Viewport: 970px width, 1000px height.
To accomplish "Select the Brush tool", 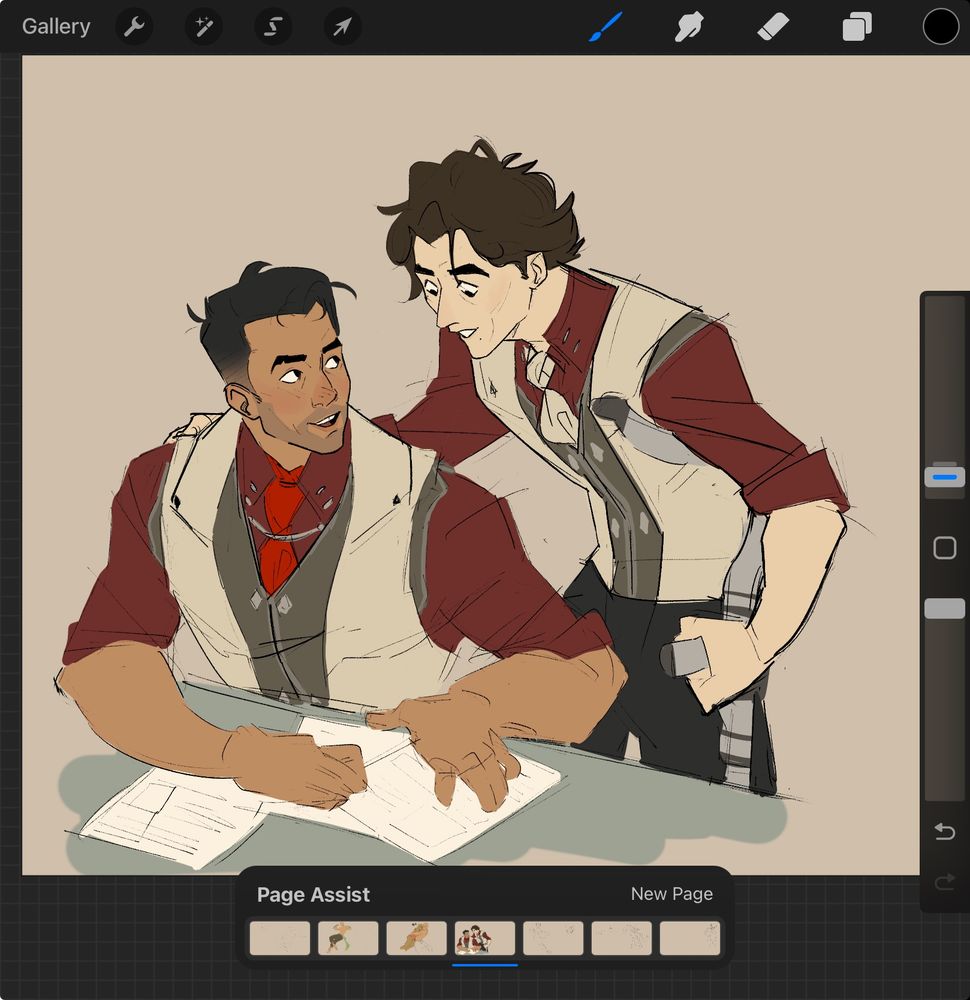I will tap(605, 27).
